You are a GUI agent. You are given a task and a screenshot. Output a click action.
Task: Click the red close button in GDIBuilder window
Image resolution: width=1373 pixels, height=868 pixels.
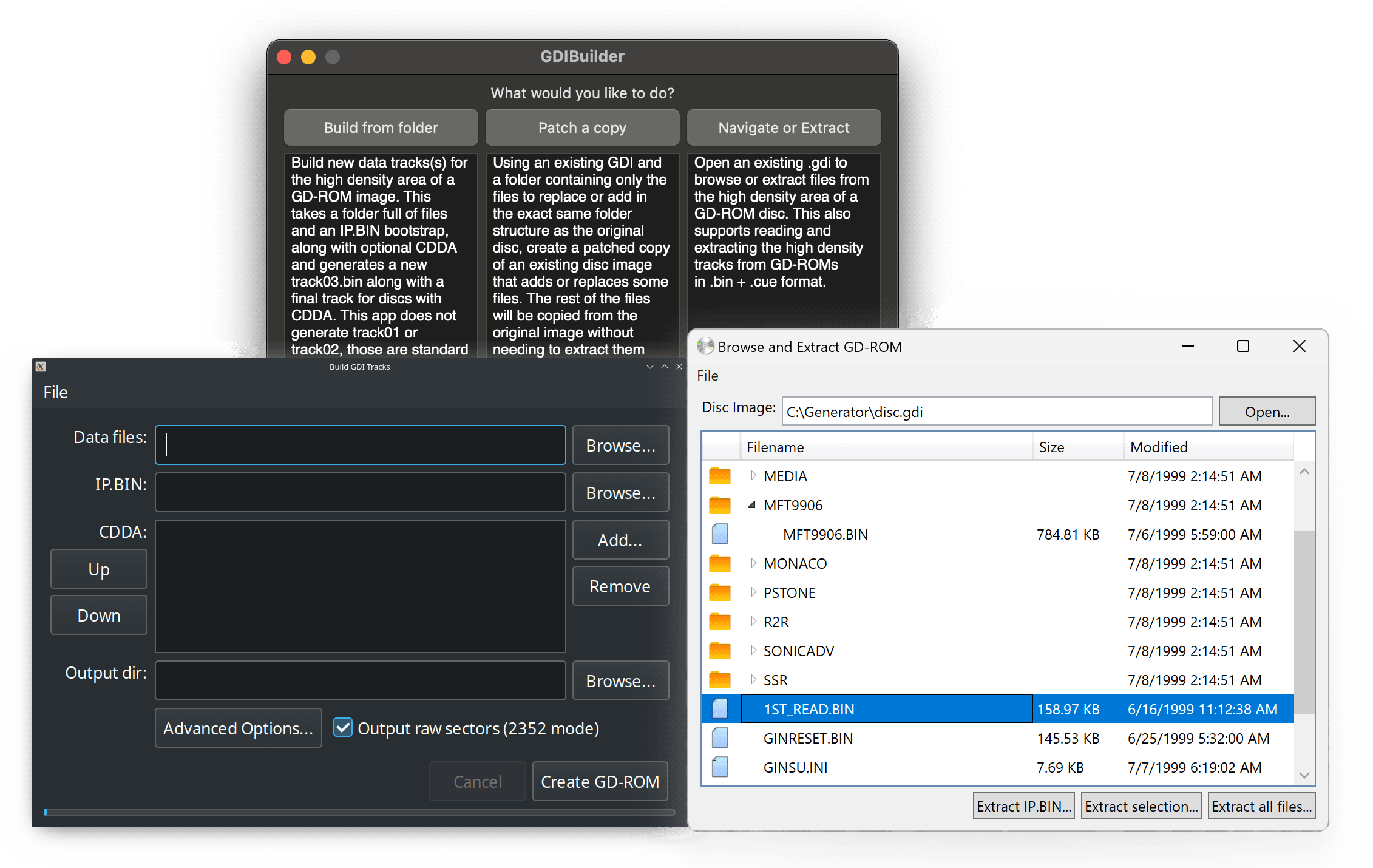click(284, 57)
